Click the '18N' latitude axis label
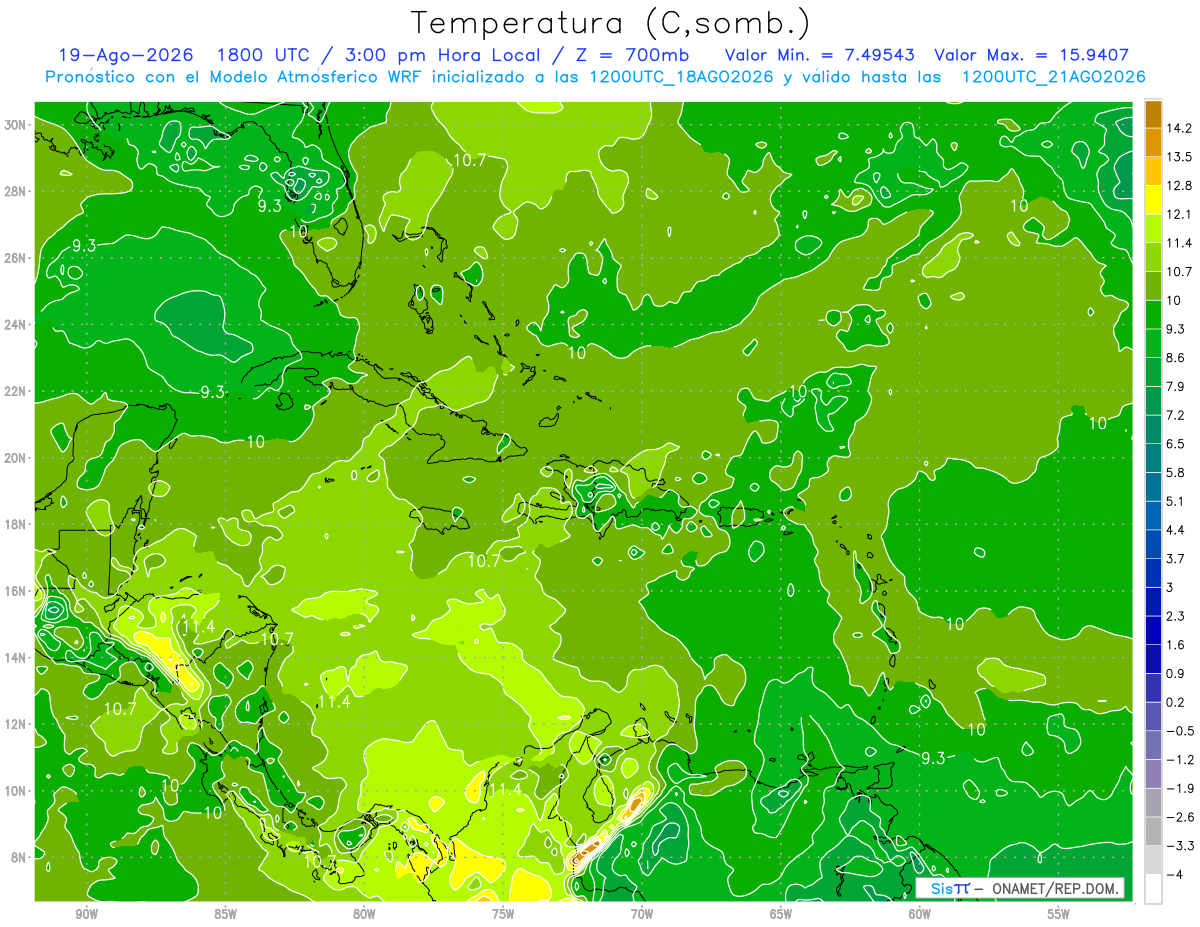The image size is (1200, 927). (x=15, y=524)
